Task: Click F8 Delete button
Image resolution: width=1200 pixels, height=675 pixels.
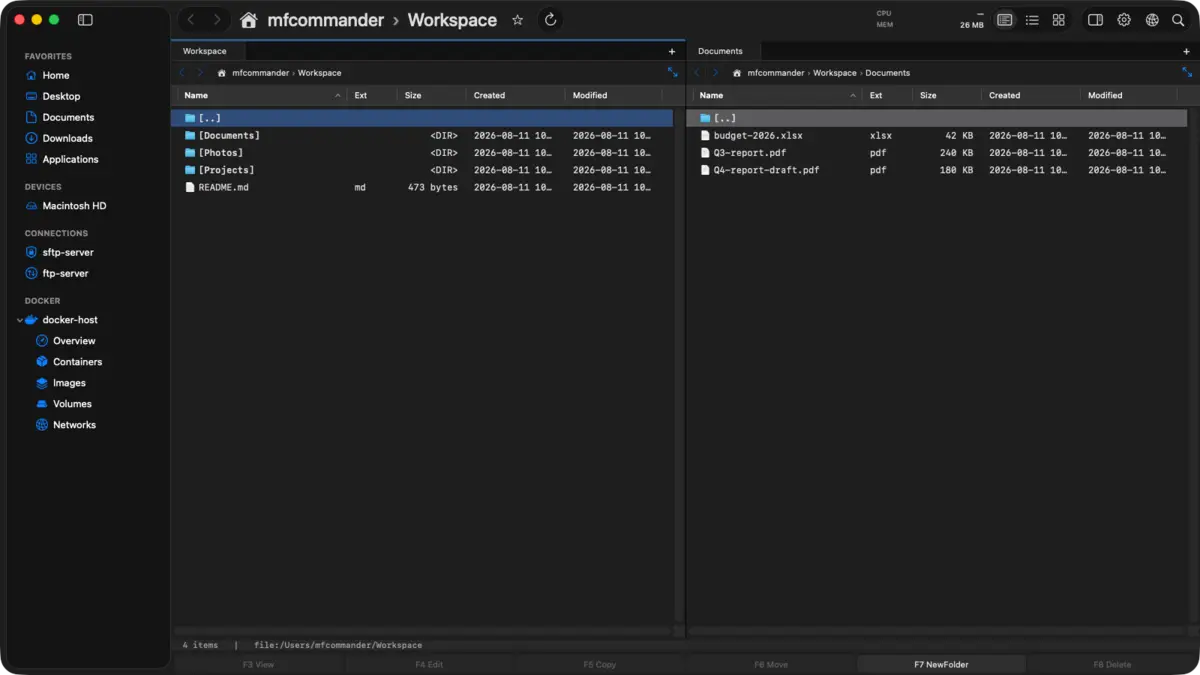Action: pos(1112,664)
